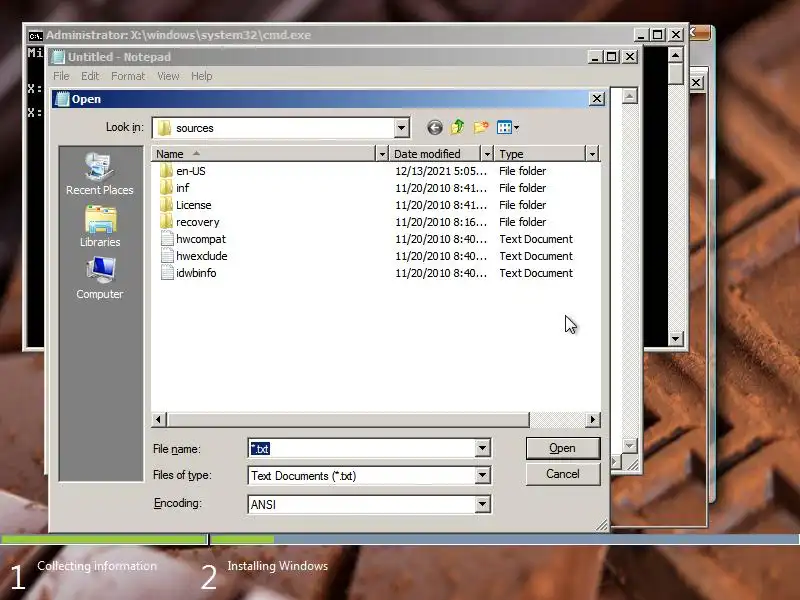The width and height of the screenshot is (800, 600).
Task: Go up one folder level
Action: click(x=457, y=127)
